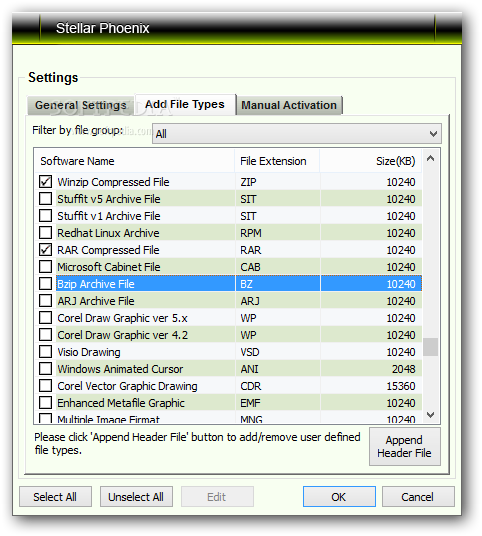The image size is (482, 536).
Task: Sort by the File Extension column header
Action: coord(277,161)
